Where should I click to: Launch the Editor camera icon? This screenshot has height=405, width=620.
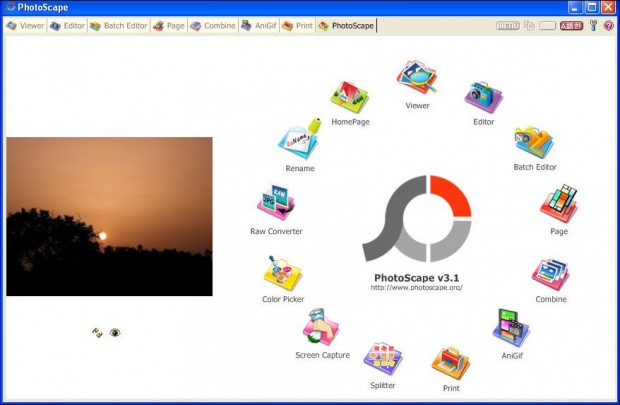[483, 97]
